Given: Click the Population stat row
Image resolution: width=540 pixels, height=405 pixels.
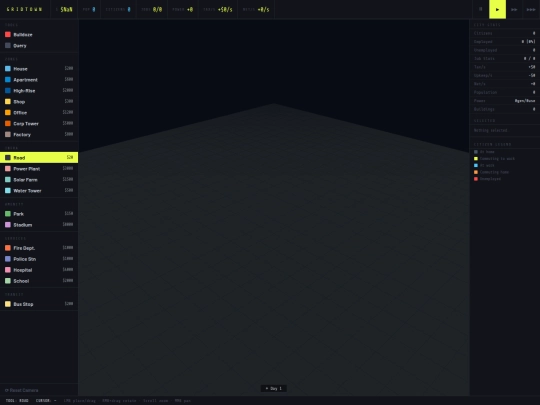Looking at the screenshot, I should coord(505,92).
